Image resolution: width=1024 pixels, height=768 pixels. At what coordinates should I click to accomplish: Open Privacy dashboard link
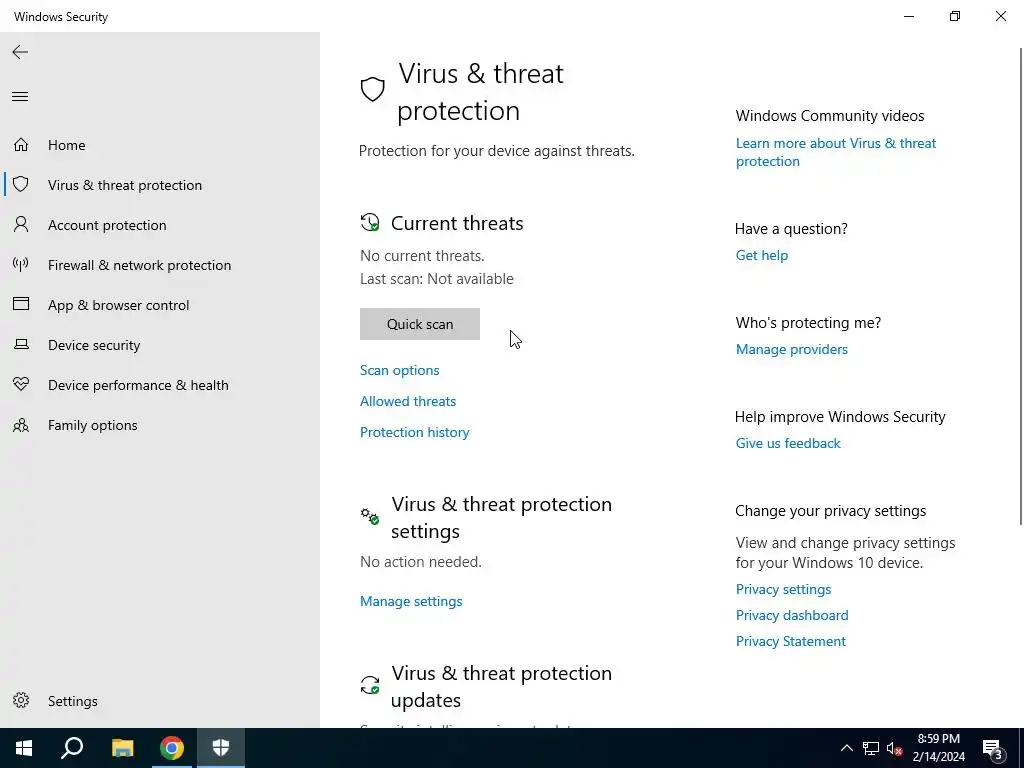(x=792, y=615)
